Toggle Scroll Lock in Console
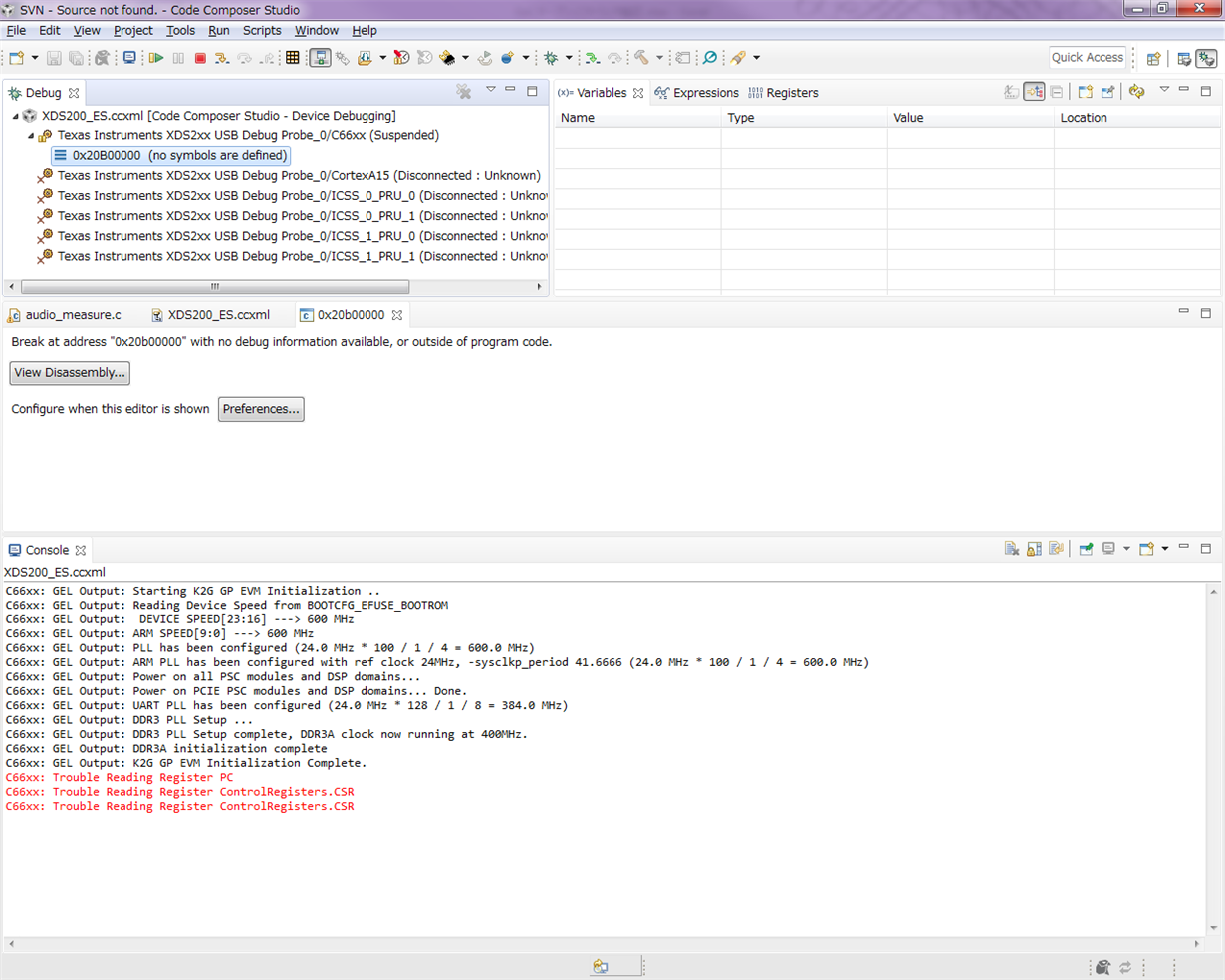The width and height of the screenshot is (1225, 980). coord(1034,549)
